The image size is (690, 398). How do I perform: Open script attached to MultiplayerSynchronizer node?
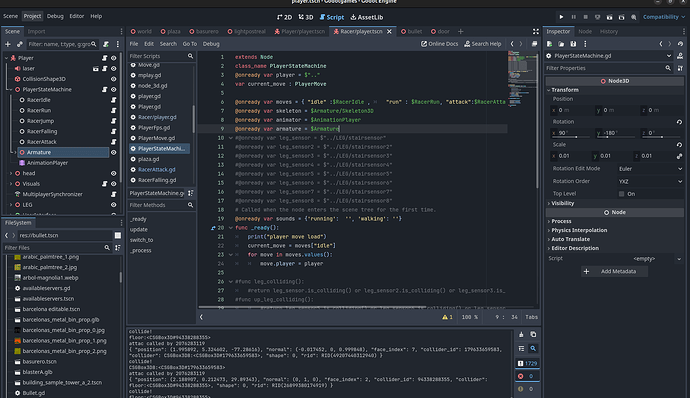pos(114,194)
